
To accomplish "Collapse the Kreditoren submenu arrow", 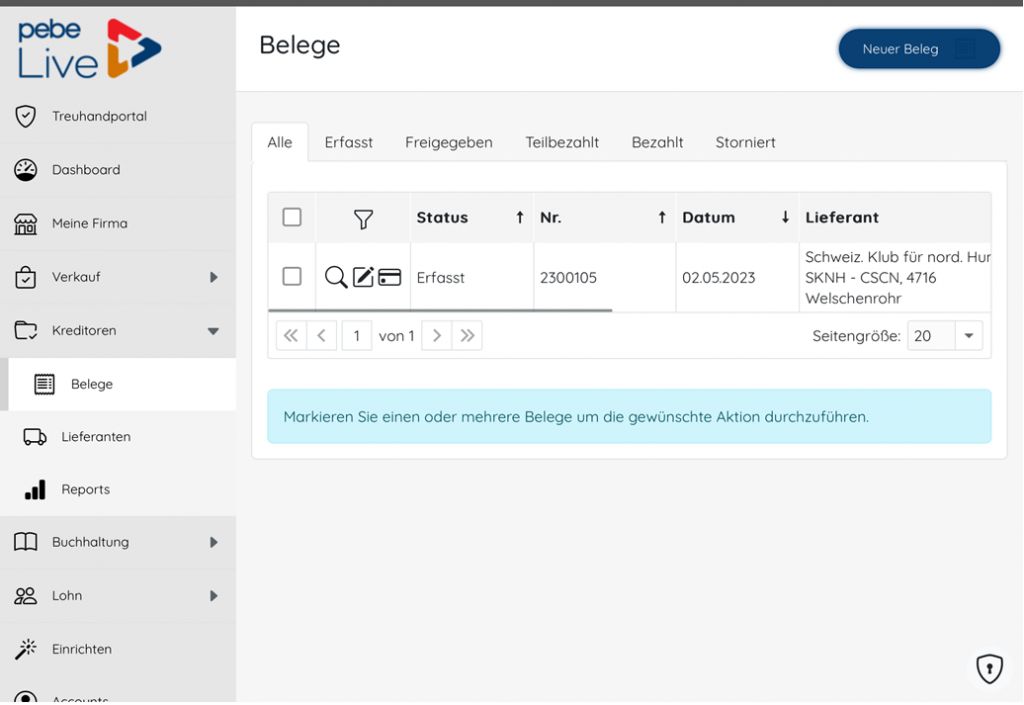I will point(214,331).
